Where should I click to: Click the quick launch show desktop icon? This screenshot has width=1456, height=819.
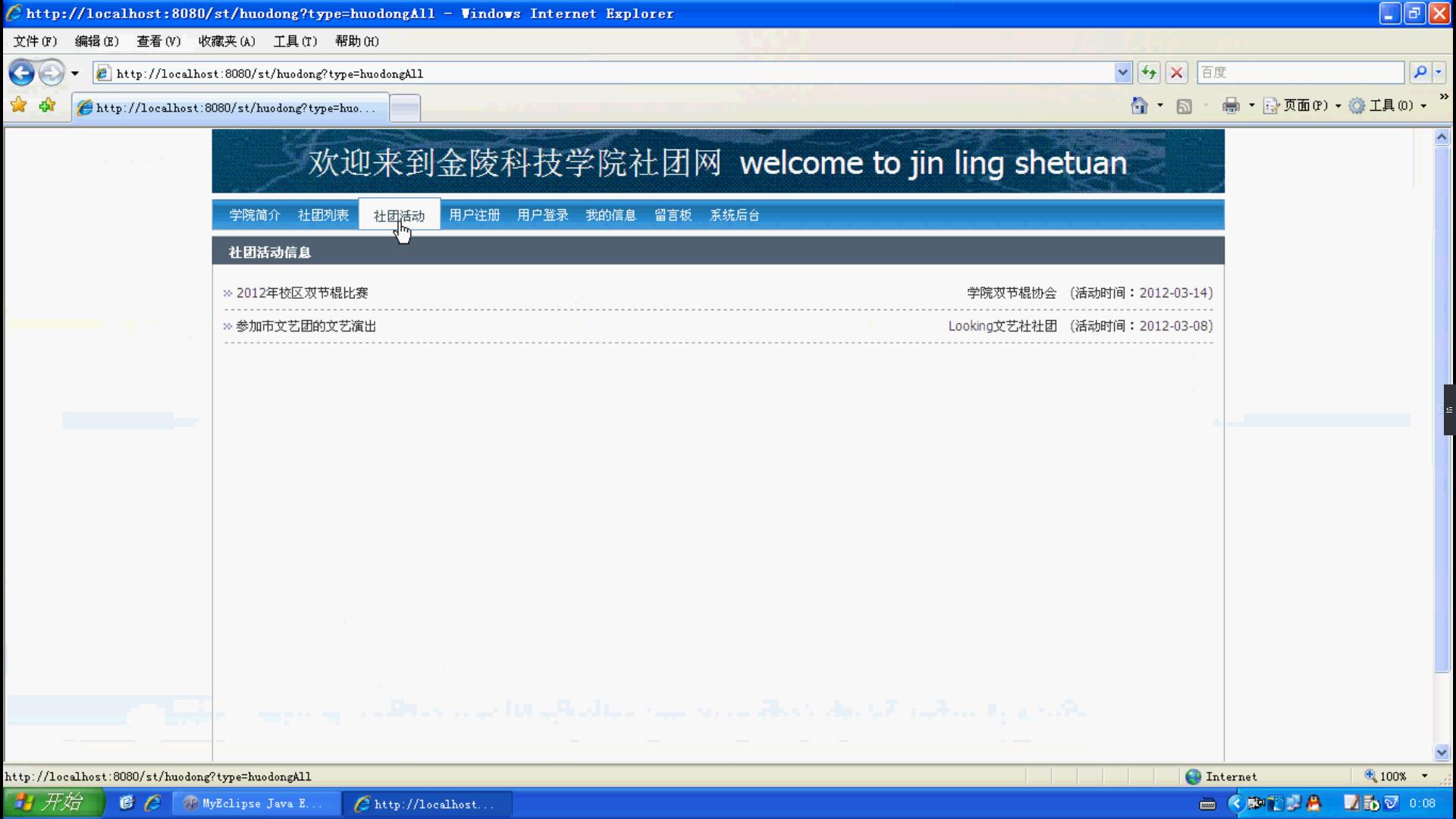(x=126, y=802)
